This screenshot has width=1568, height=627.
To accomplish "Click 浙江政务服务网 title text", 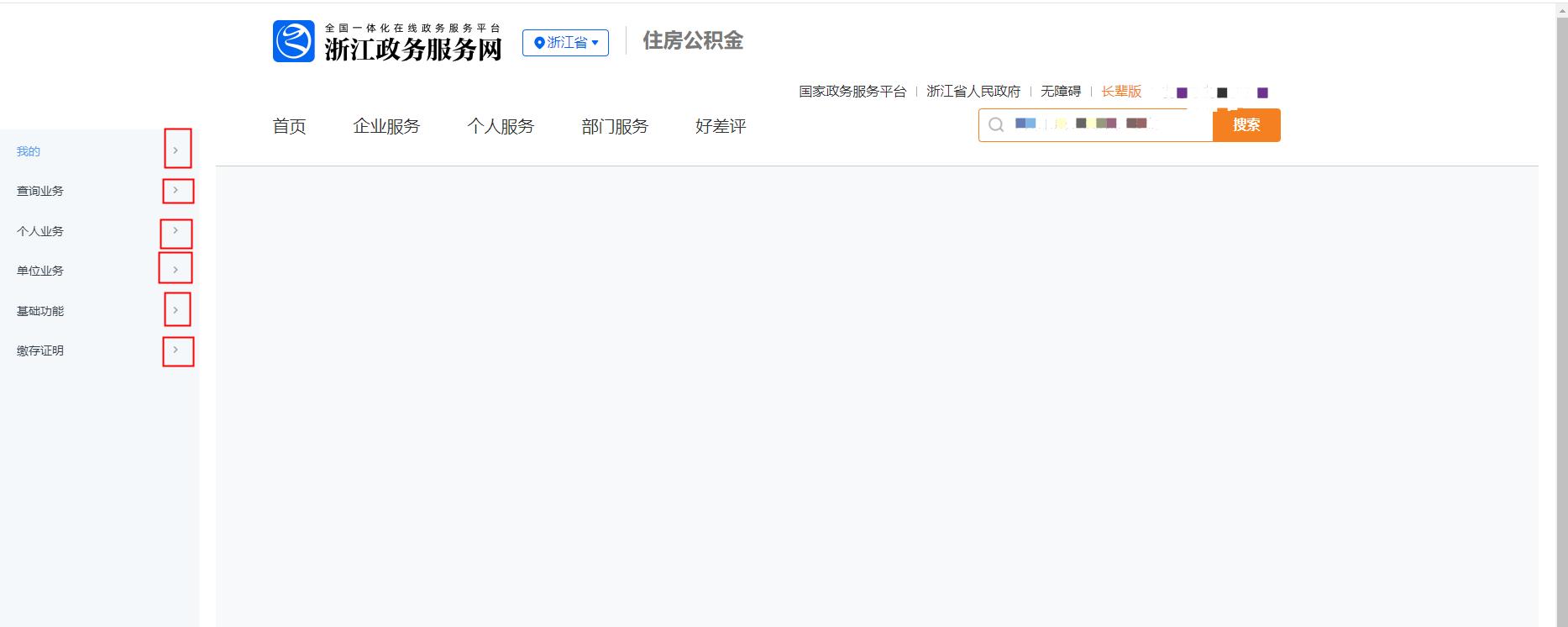I will [413, 50].
